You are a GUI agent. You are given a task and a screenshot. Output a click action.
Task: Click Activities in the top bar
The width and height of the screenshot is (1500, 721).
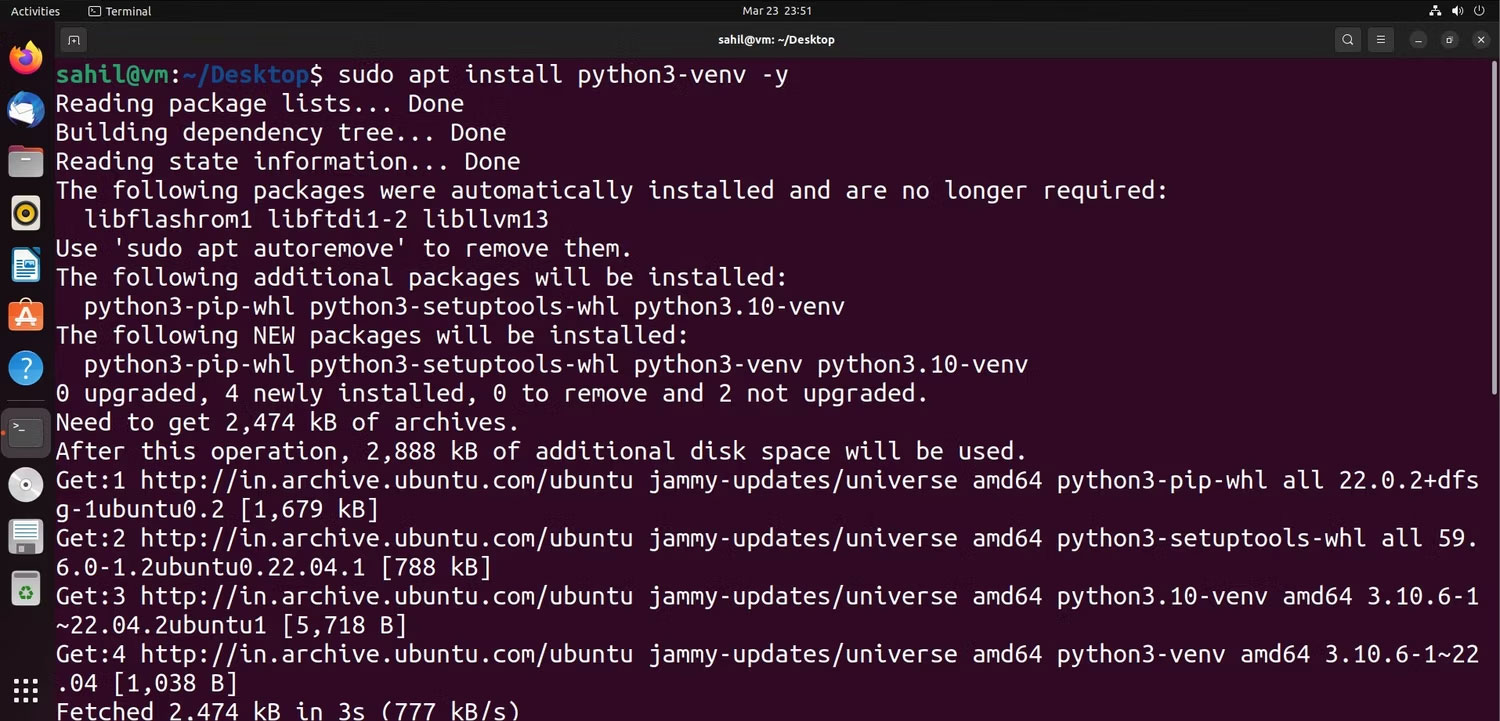tap(35, 11)
